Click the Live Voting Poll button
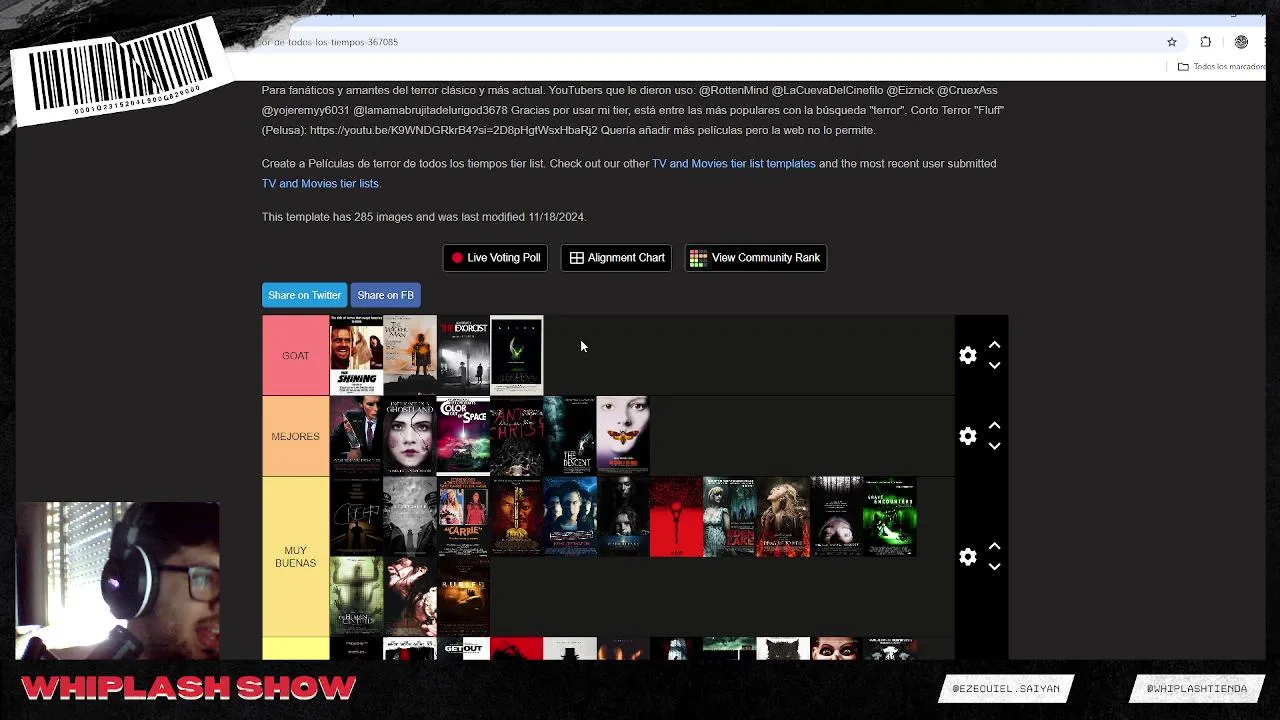Viewport: 1280px width, 720px height. click(495, 258)
